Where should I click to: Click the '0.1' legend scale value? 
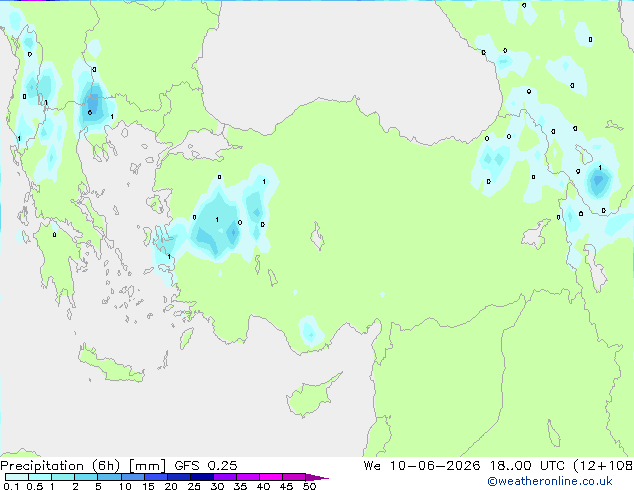tap(11, 486)
